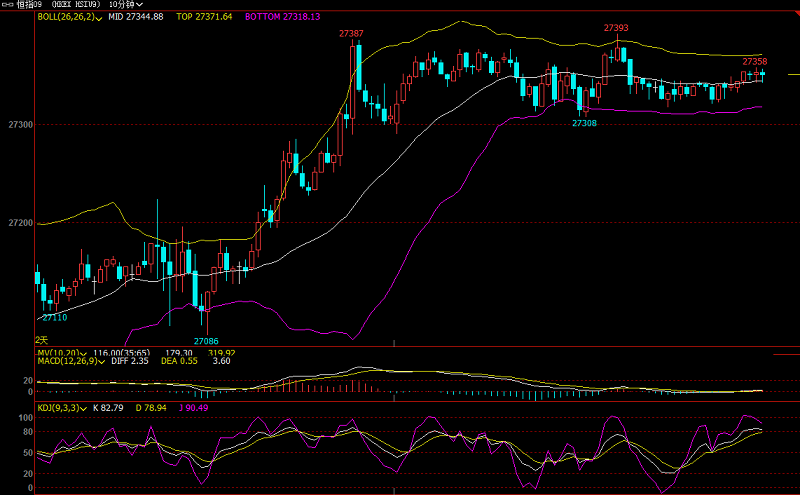
Task: Click the yellow TOP 27371.64 value
Action: (x=204, y=17)
